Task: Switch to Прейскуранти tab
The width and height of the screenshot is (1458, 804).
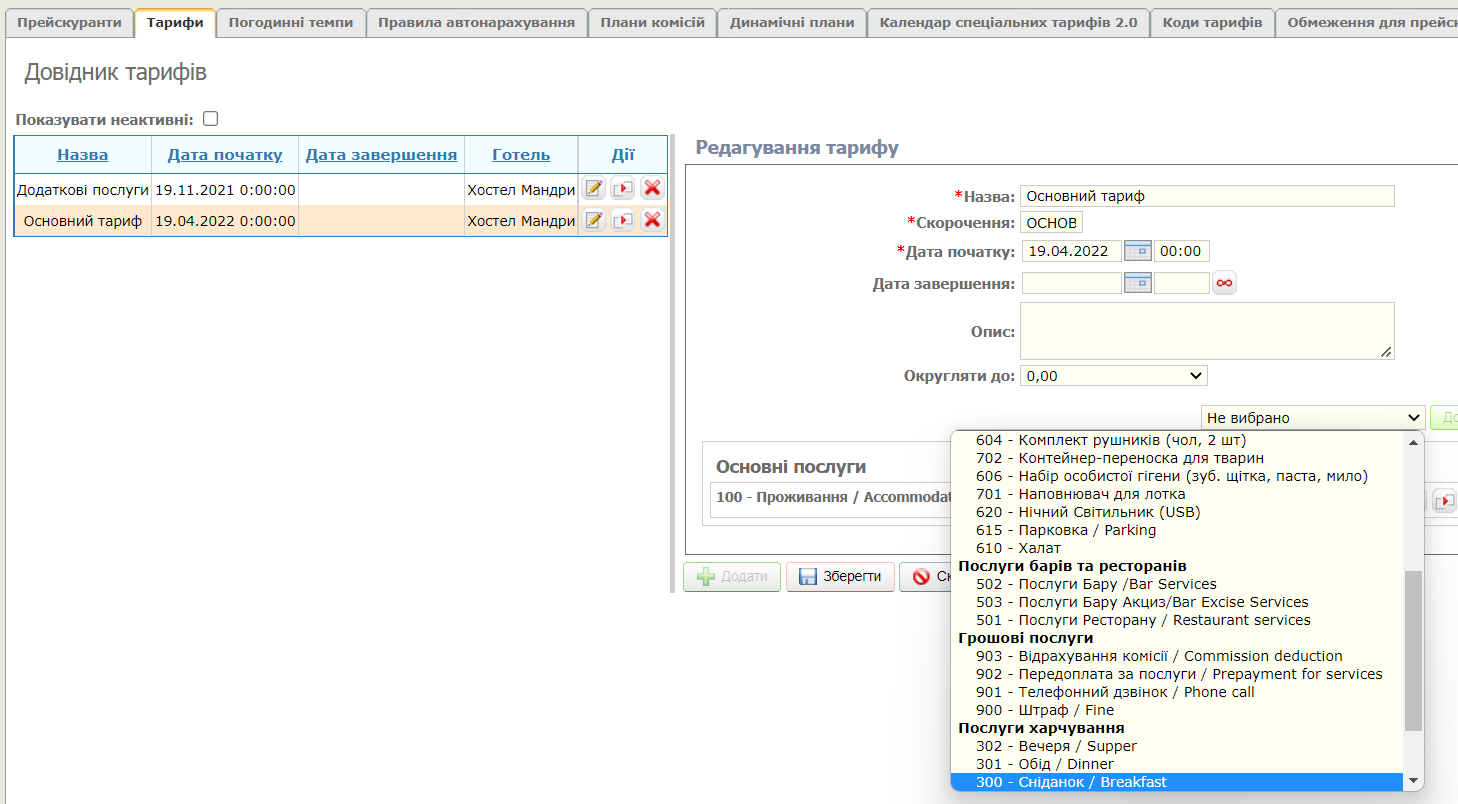Action: pyautogui.click(x=69, y=22)
